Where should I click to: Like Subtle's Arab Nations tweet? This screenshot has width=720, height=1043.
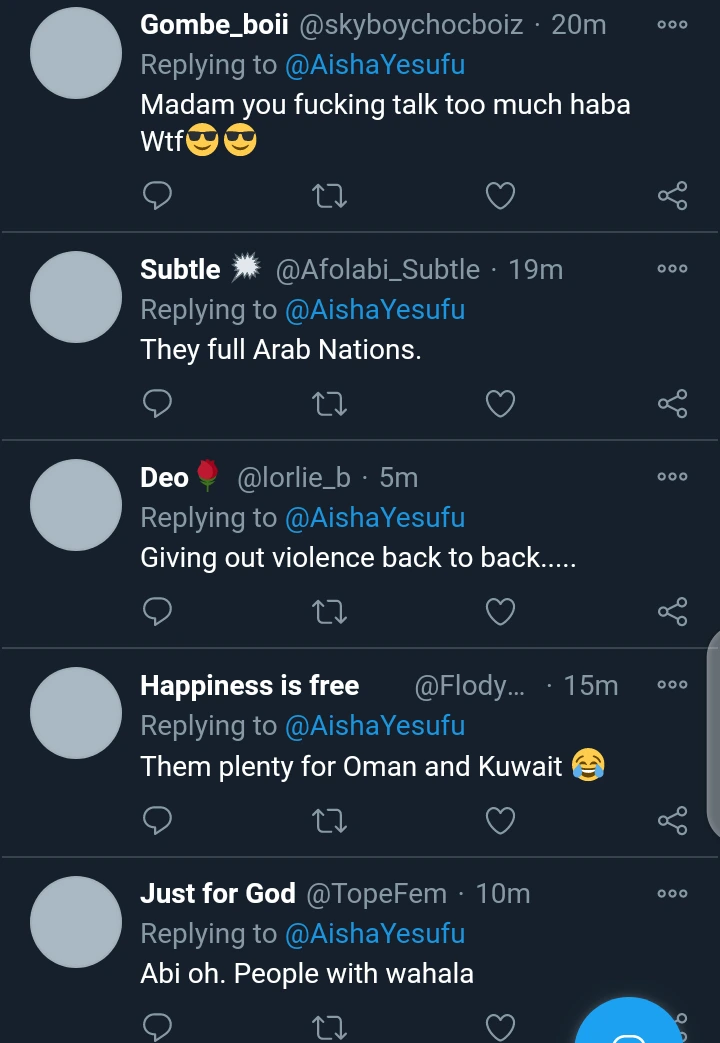500,403
